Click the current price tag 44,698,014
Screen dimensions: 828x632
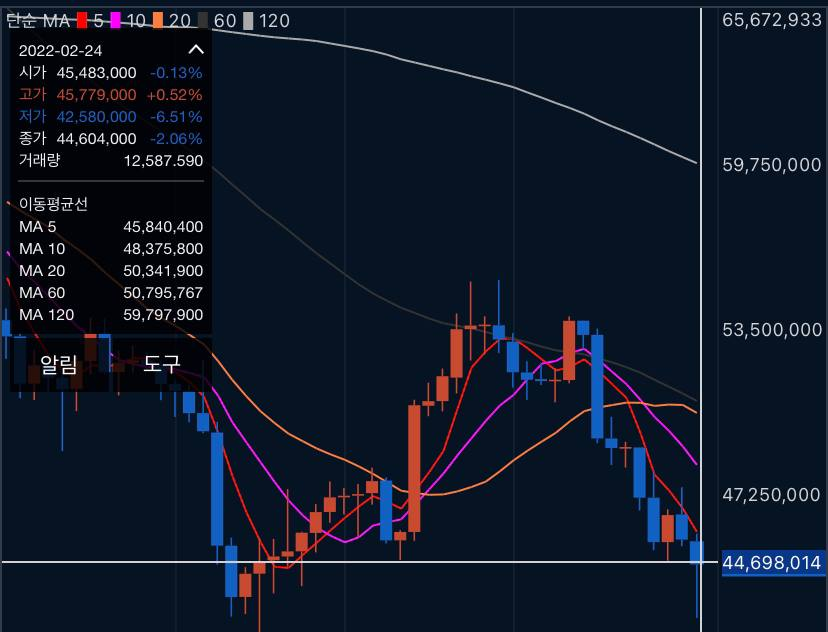tap(771, 563)
